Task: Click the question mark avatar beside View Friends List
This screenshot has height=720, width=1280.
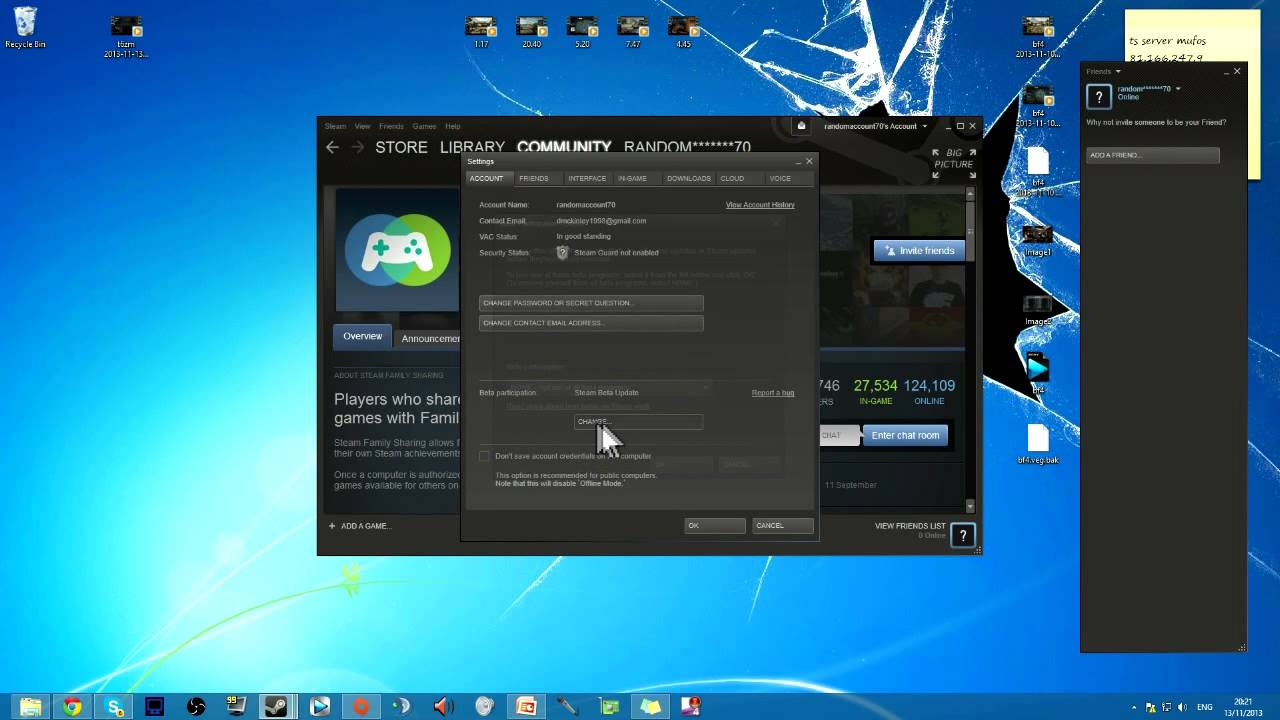Action: pyautogui.click(x=962, y=535)
